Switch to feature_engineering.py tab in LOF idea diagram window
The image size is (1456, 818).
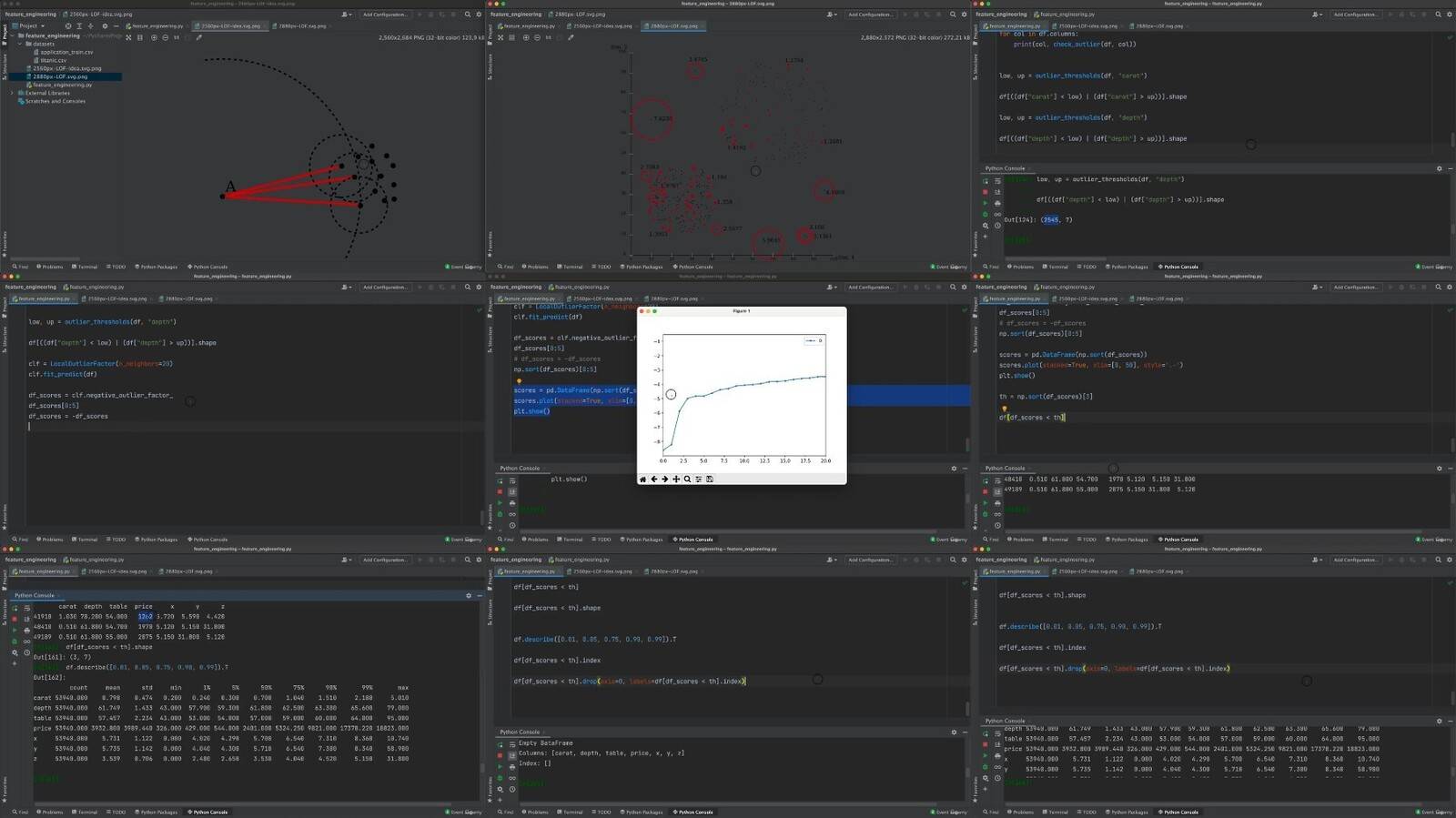(157, 25)
